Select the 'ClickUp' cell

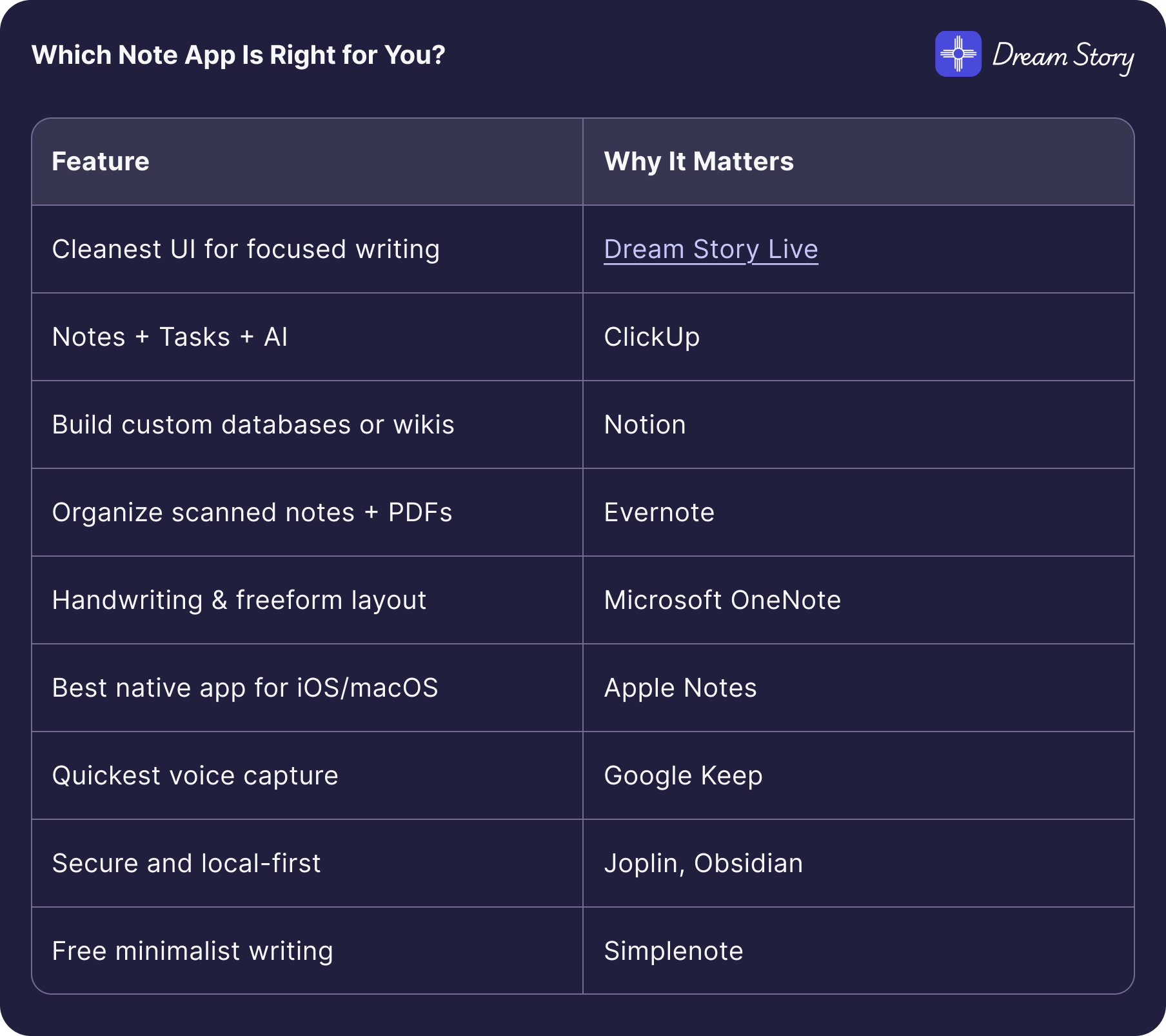(x=858, y=337)
